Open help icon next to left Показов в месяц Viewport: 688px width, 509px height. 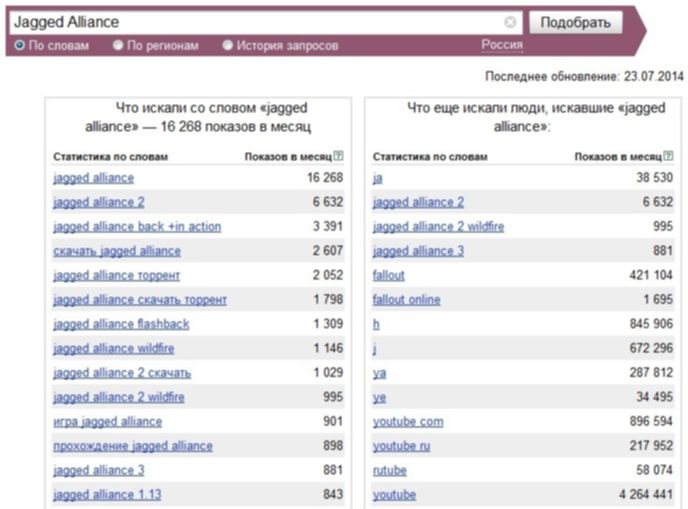(338, 155)
